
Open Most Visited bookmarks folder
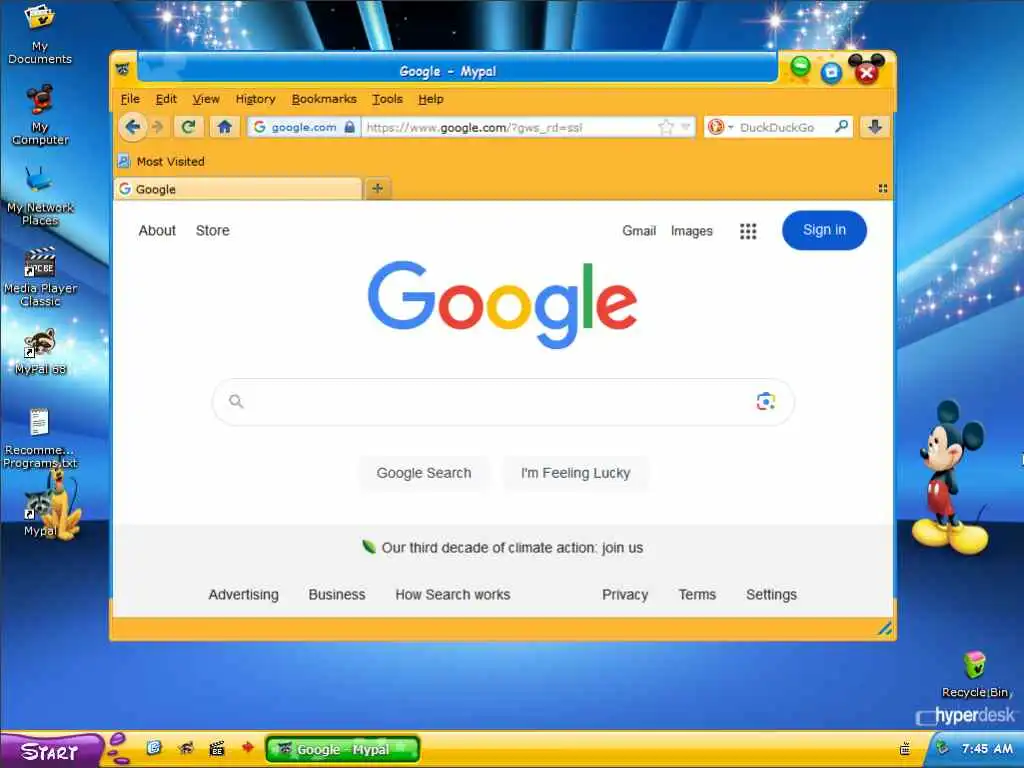(x=161, y=161)
